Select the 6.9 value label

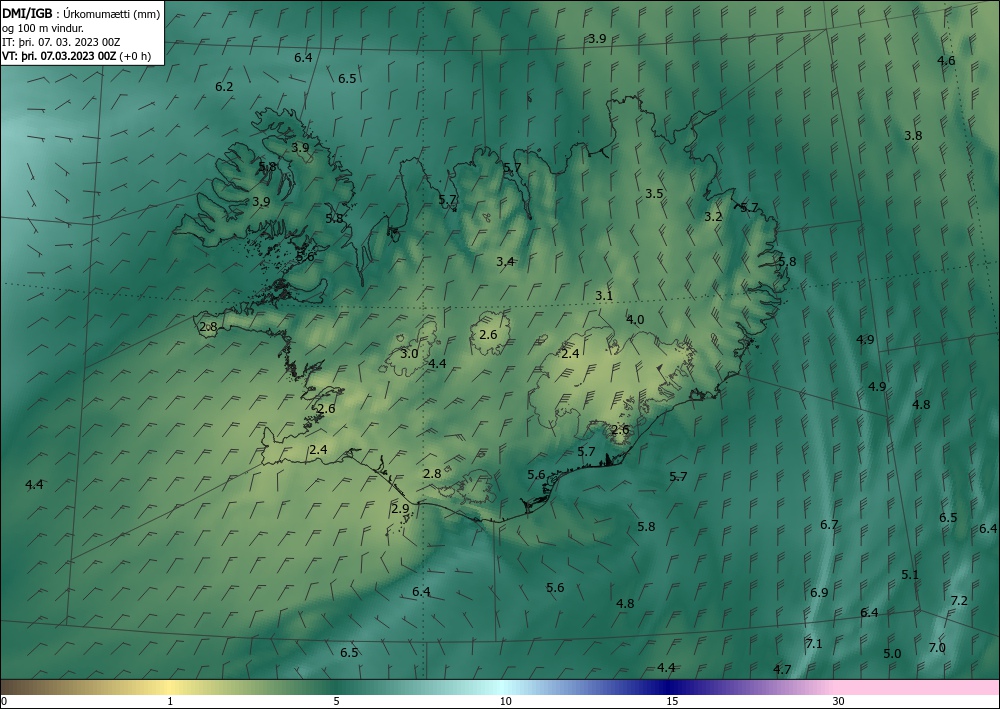[x=819, y=593]
